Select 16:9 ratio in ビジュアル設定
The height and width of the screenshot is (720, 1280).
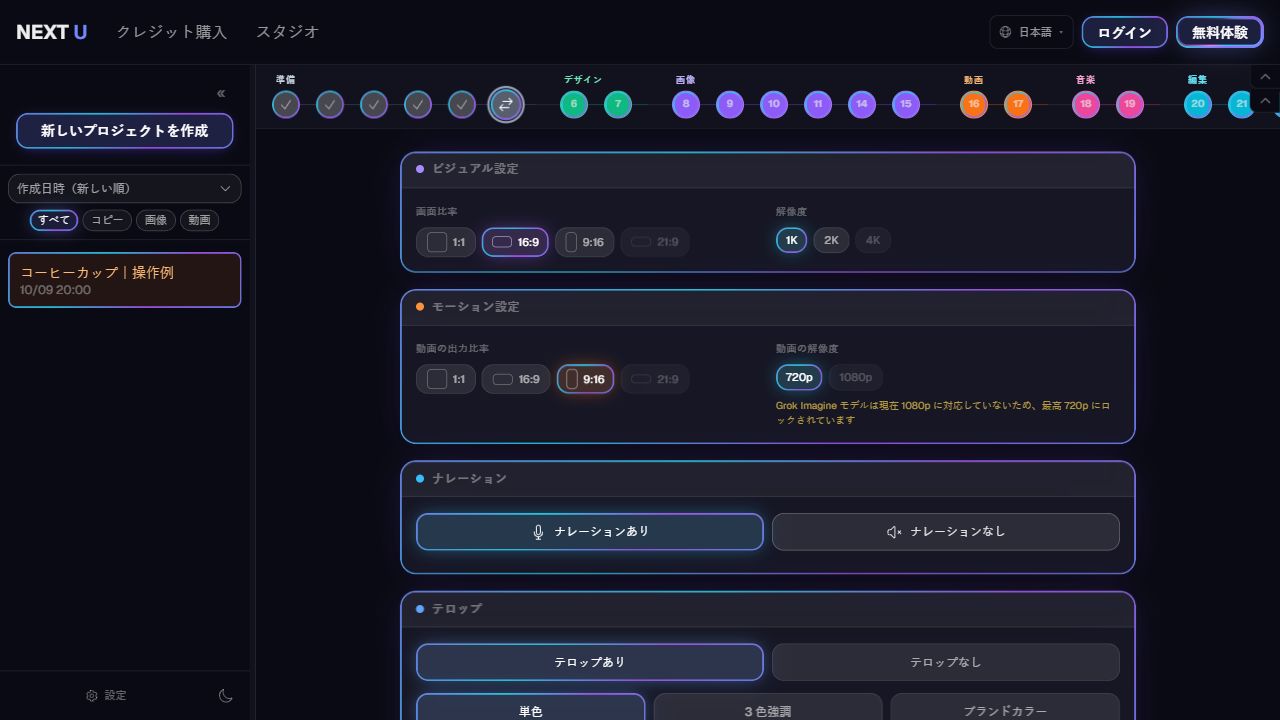tap(515, 242)
